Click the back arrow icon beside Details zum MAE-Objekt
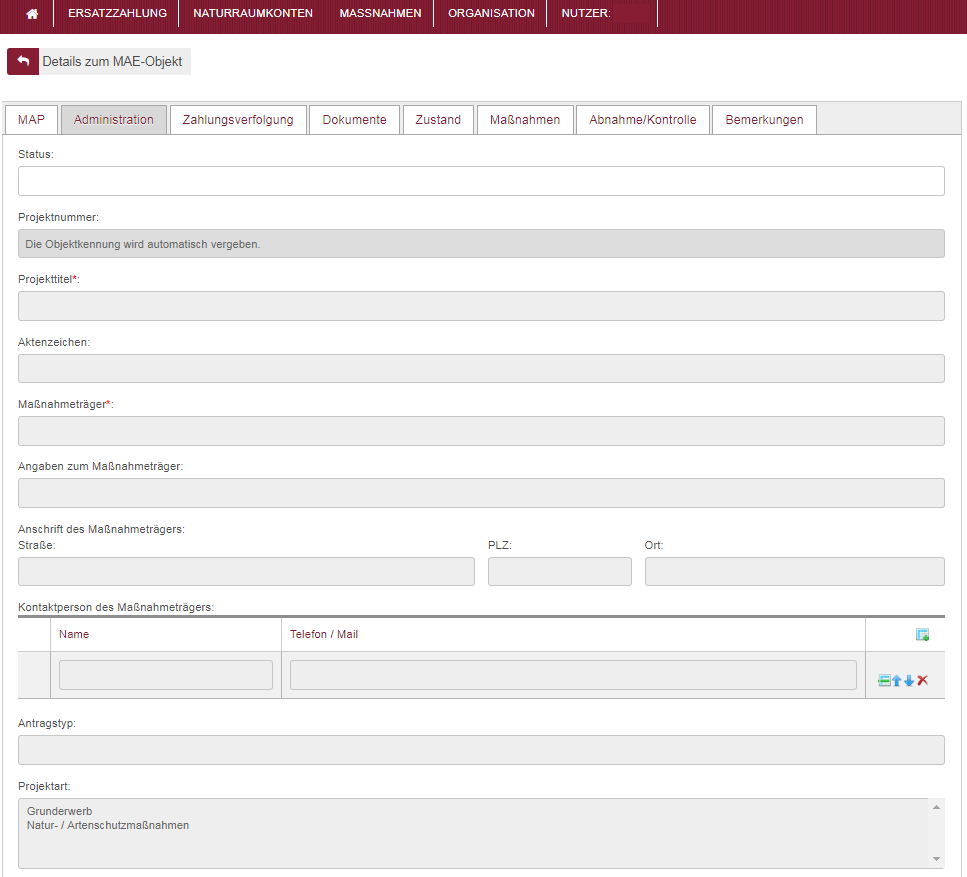 pos(22,62)
